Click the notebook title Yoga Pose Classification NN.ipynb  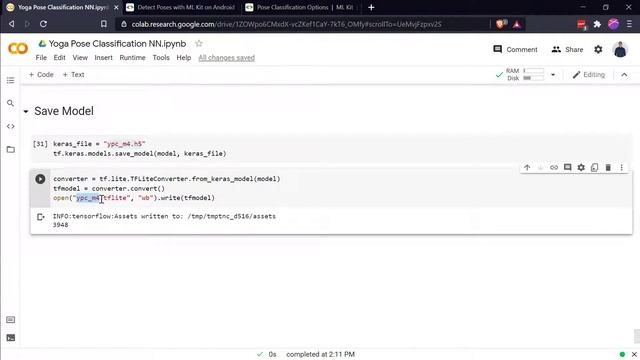click(x=117, y=43)
